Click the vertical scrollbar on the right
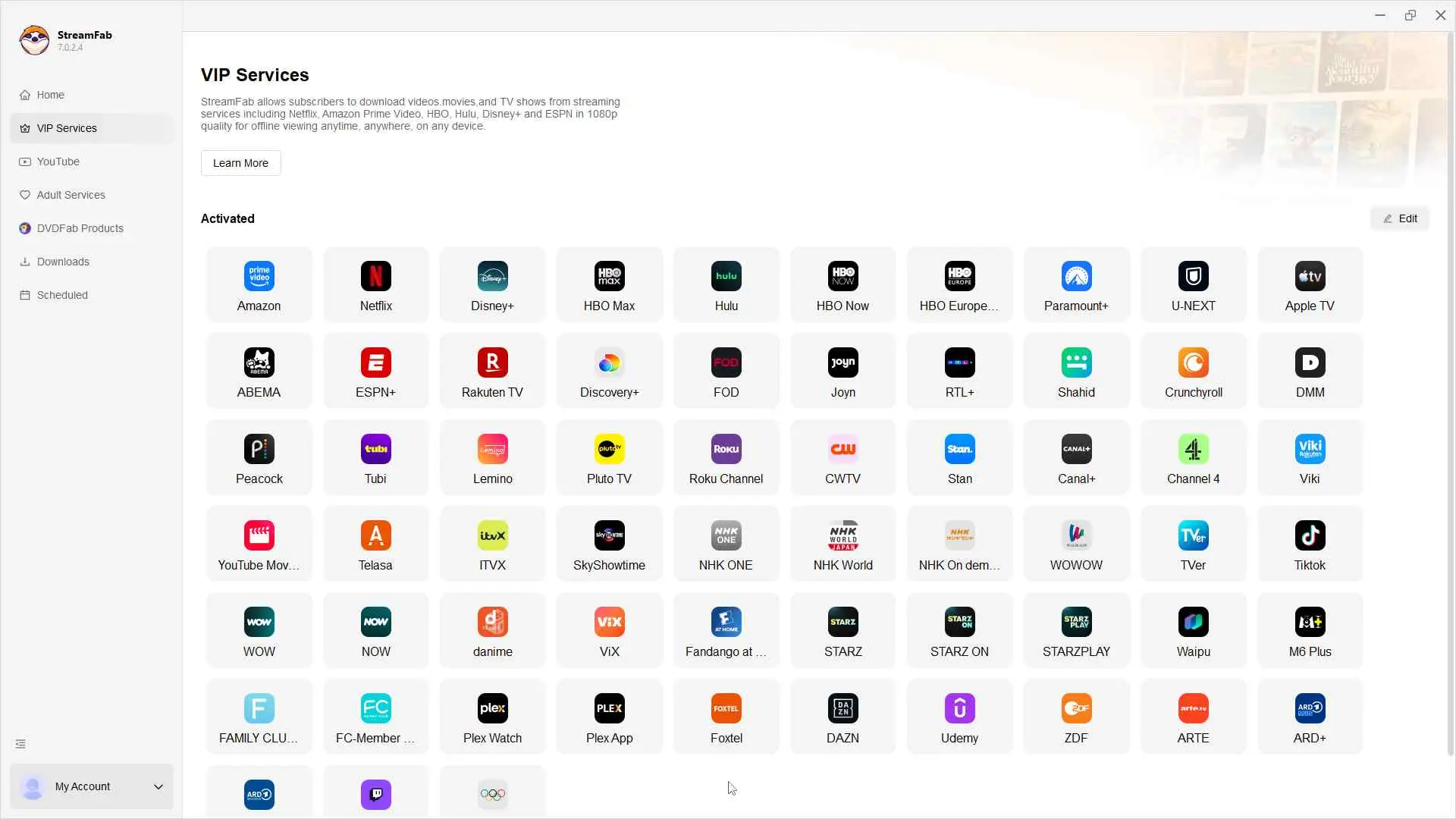 coord(1451,394)
